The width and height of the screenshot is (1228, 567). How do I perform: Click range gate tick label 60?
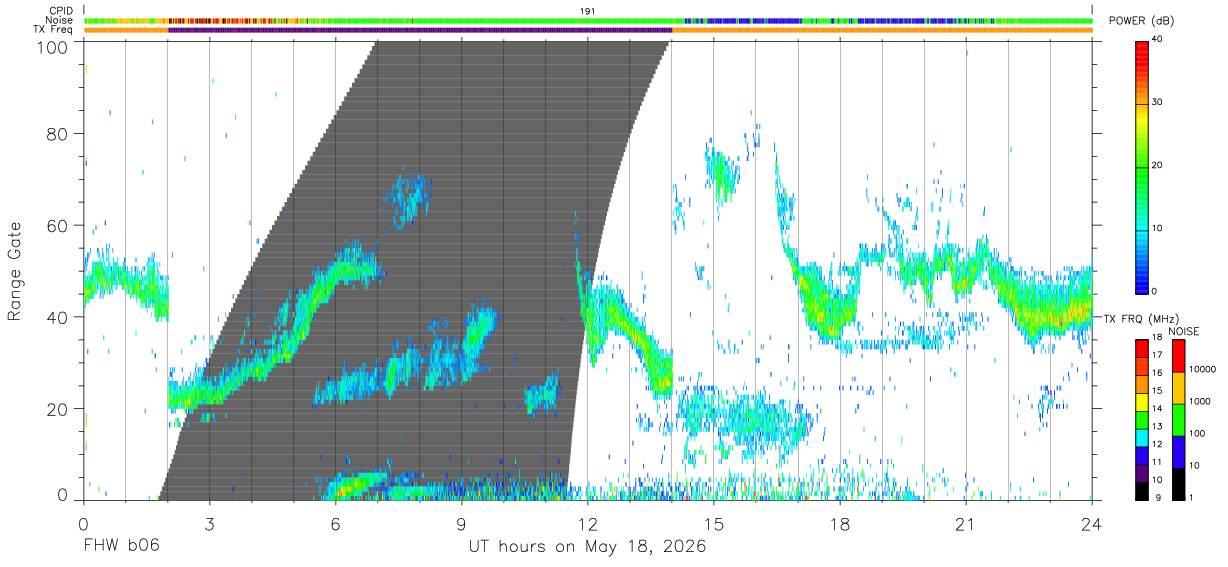pyautogui.click(x=59, y=225)
